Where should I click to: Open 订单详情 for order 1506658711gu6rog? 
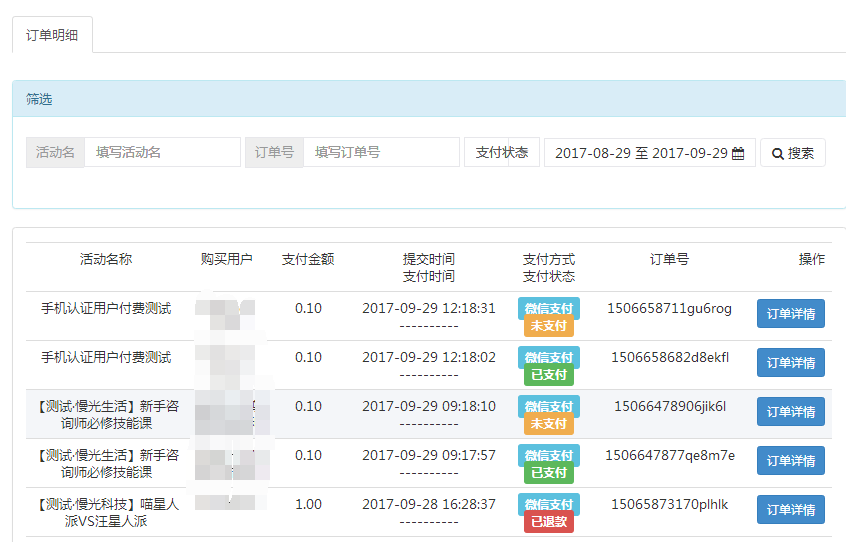790,313
